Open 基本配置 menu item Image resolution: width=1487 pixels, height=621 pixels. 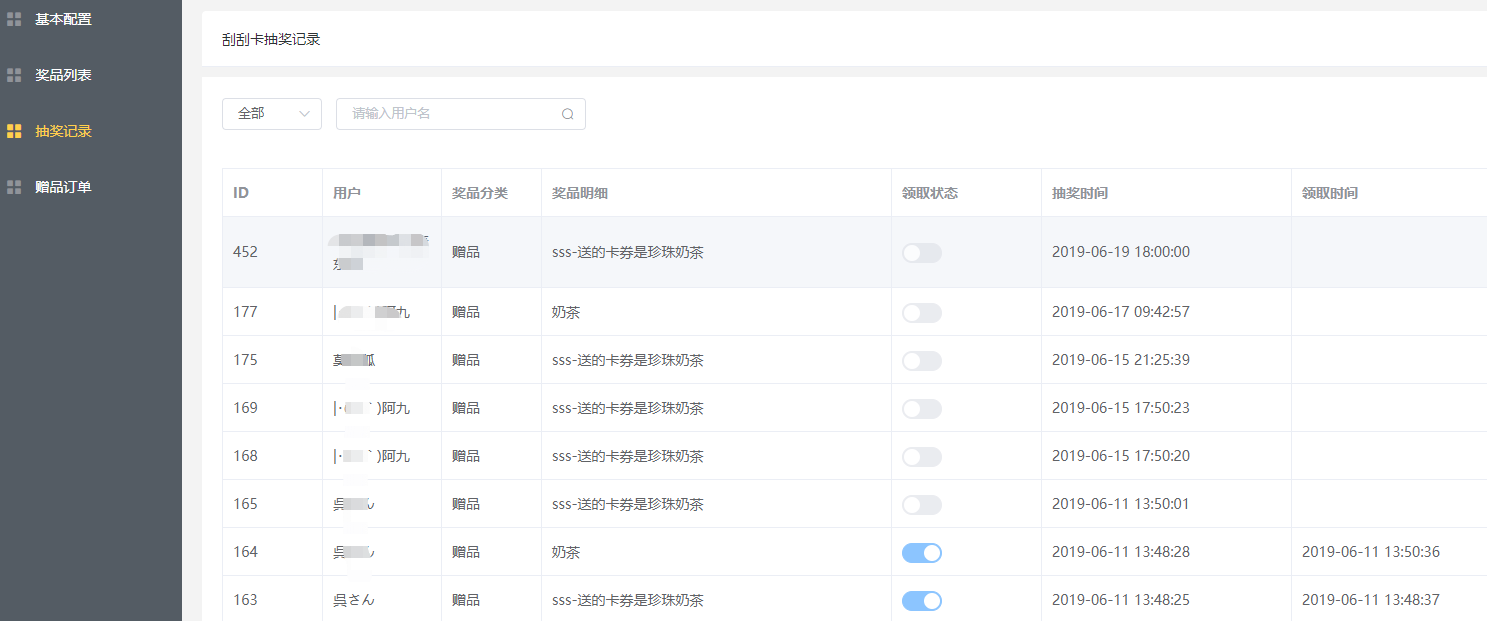pyautogui.click(x=63, y=19)
